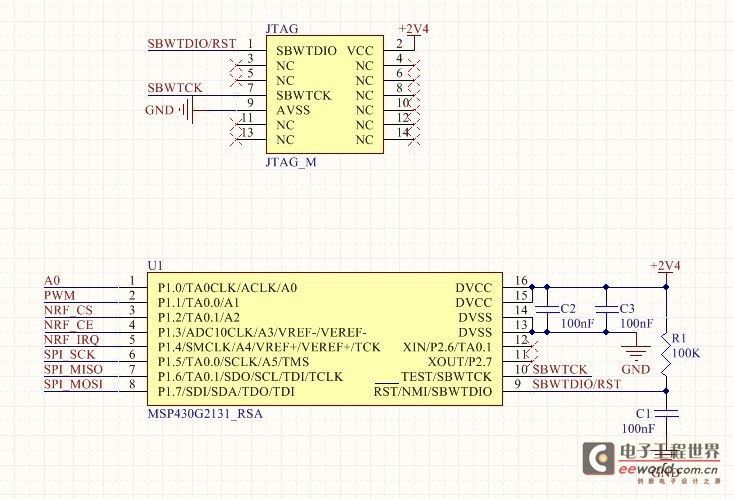
Task: Select capacitor C2 symbol
Action: 547,309
